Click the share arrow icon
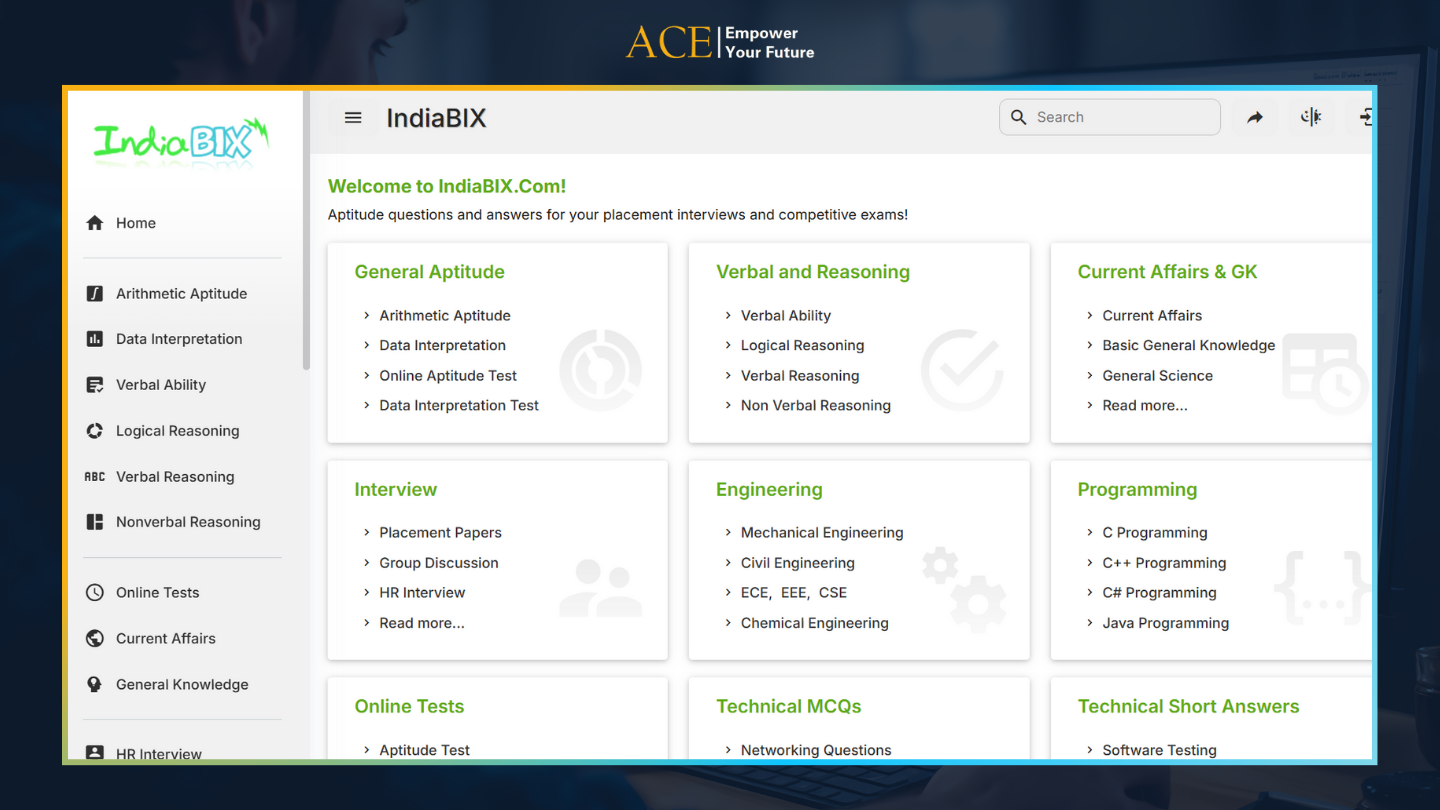Viewport: 1440px width, 810px height. click(1255, 118)
